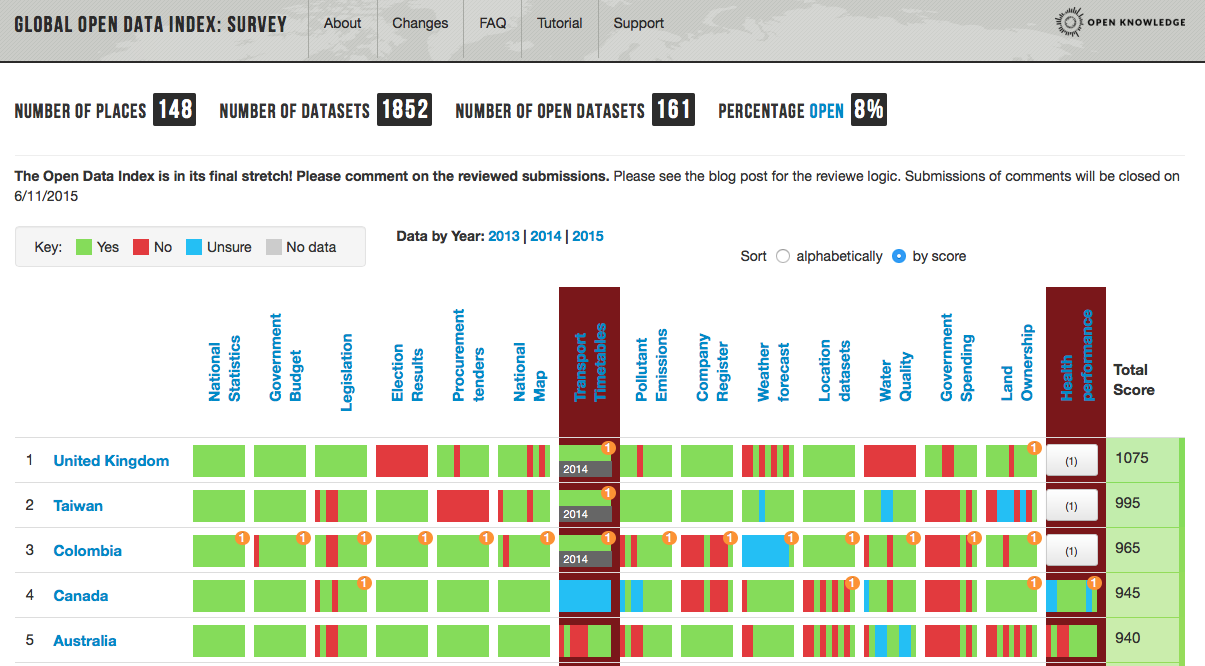This screenshot has height=666, width=1205.
Task: Open Canada place page
Action: (80, 596)
